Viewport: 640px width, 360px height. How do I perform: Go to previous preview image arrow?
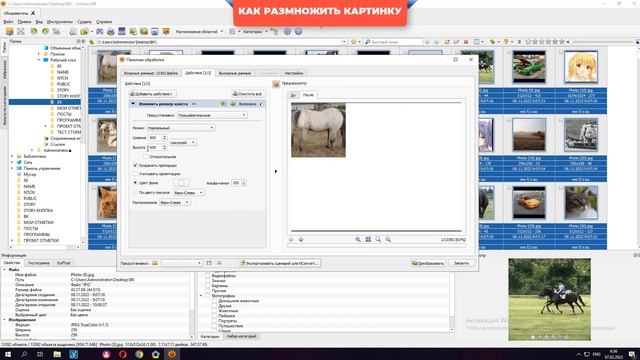tap(291, 240)
